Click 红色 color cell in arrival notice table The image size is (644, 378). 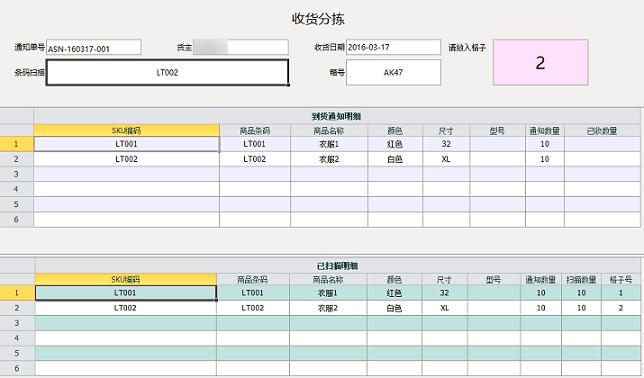[395, 144]
